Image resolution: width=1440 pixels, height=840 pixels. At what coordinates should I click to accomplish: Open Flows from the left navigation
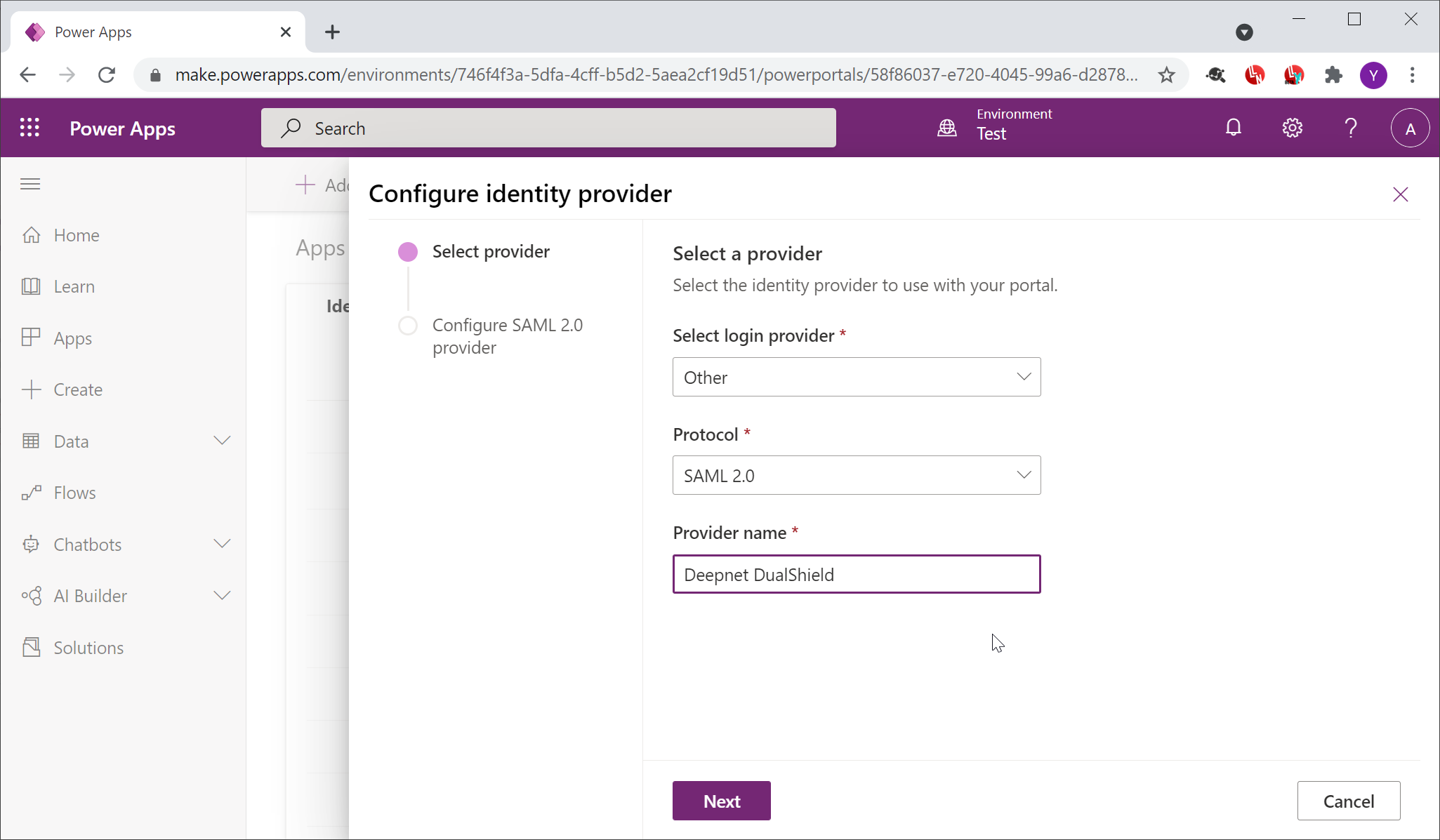point(74,493)
